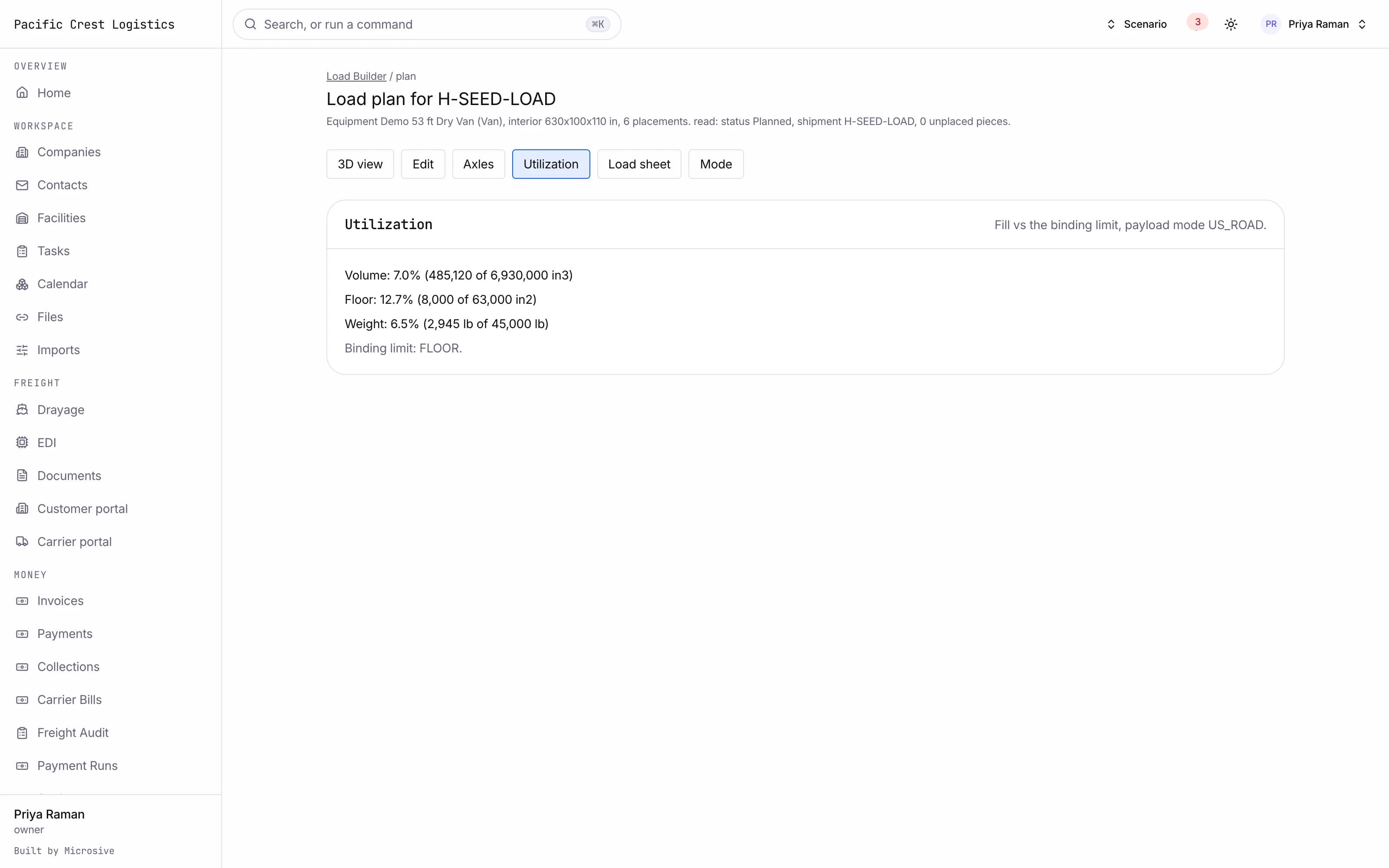The width and height of the screenshot is (1389, 868).
Task: Click the Freight Audit clipboard icon
Action: [x=22, y=733]
